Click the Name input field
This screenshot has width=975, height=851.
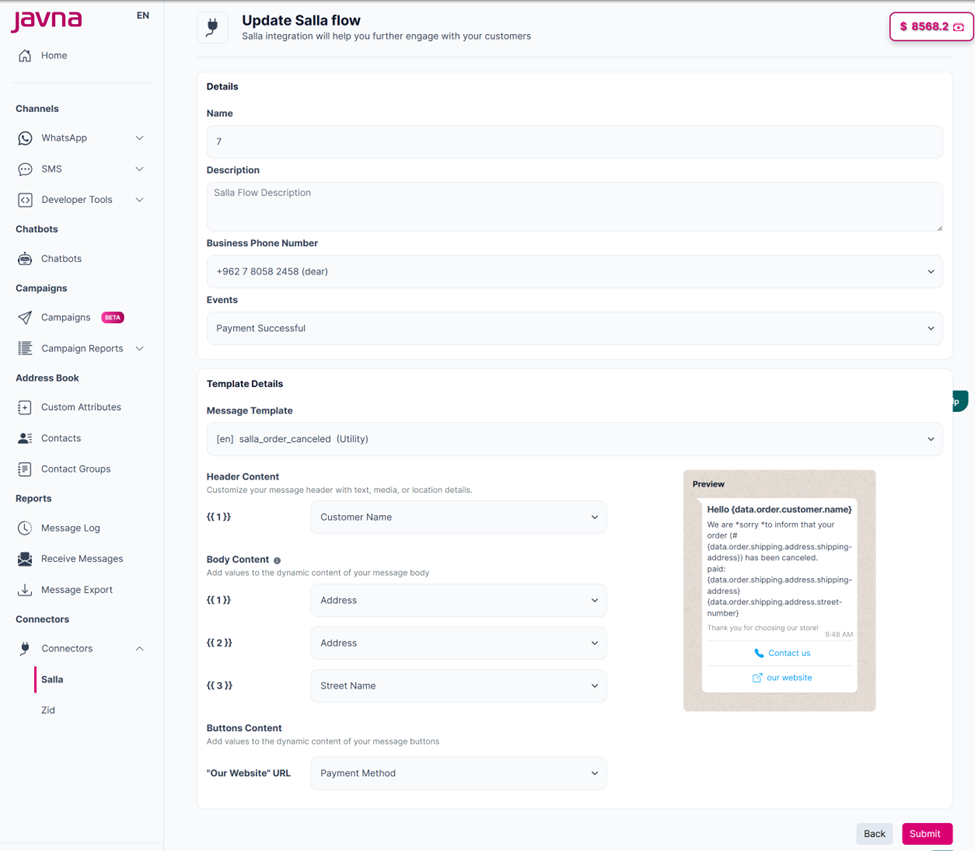pos(575,142)
